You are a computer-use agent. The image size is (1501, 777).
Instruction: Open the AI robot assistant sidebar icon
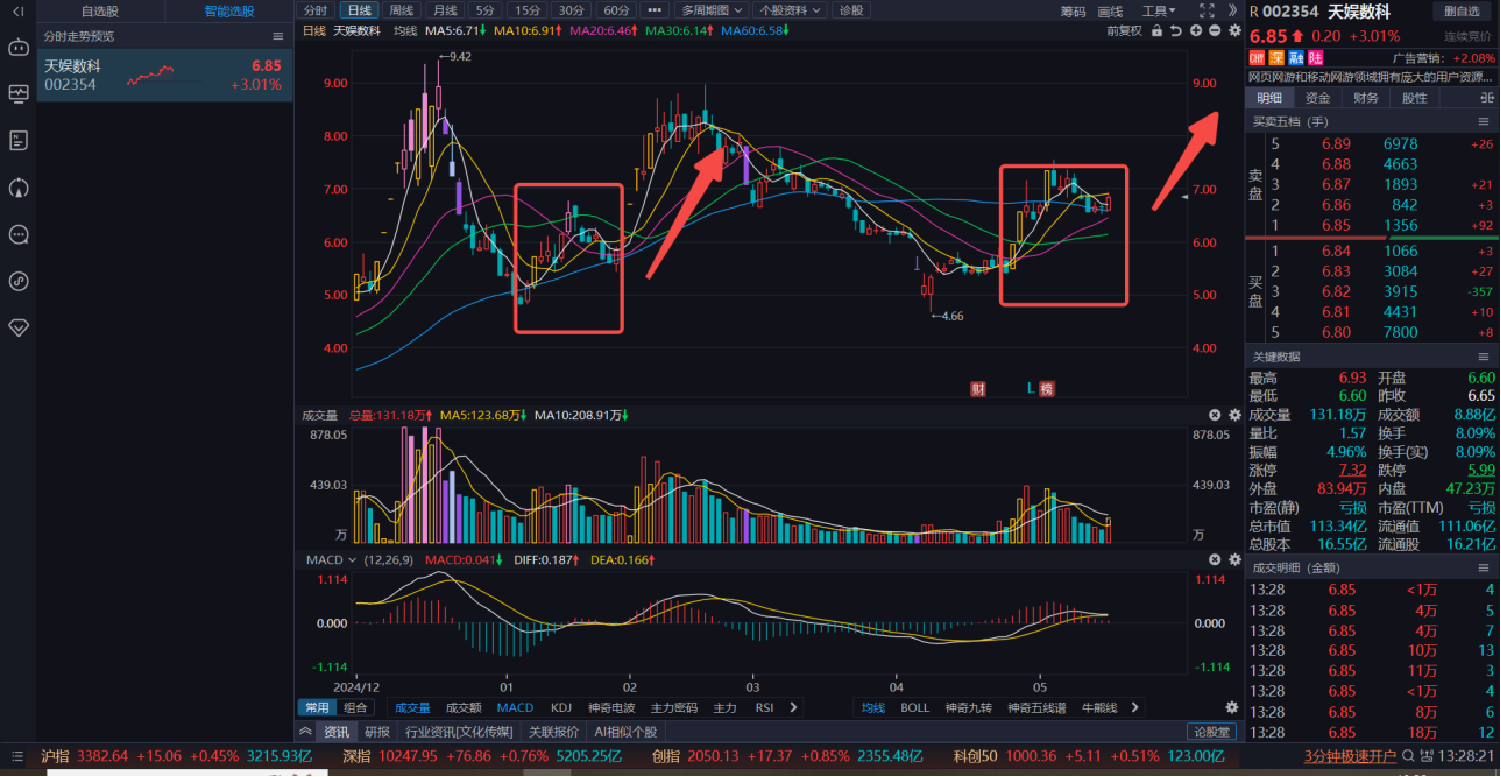coord(18,48)
